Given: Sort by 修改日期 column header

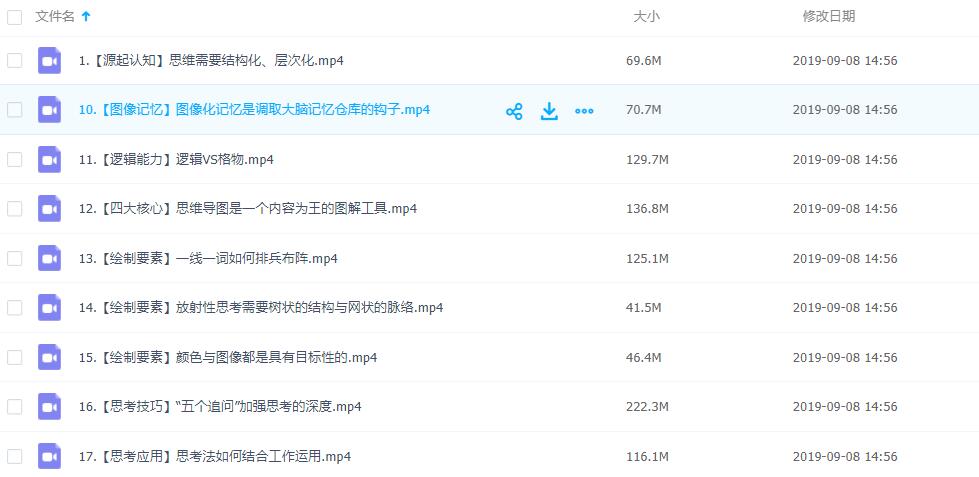Looking at the screenshot, I should pos(828,17).
